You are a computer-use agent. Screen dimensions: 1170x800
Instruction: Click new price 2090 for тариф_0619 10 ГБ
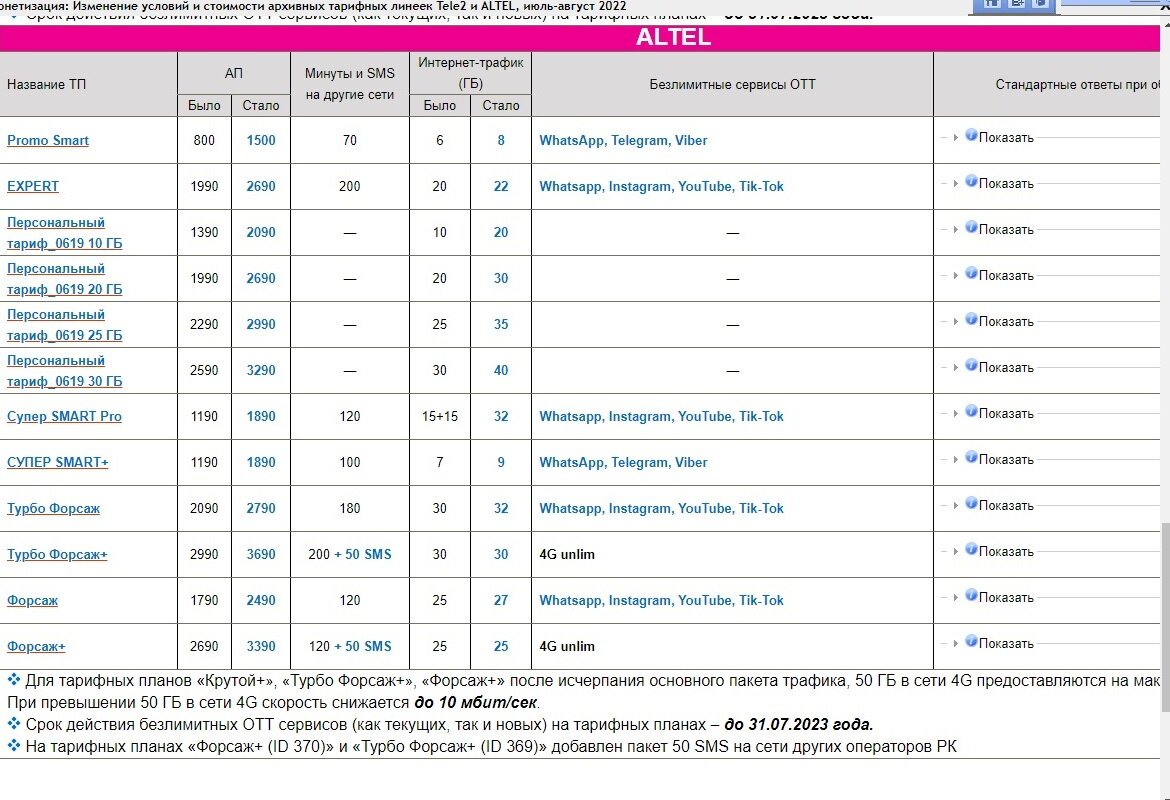click(x=261, y=233)
